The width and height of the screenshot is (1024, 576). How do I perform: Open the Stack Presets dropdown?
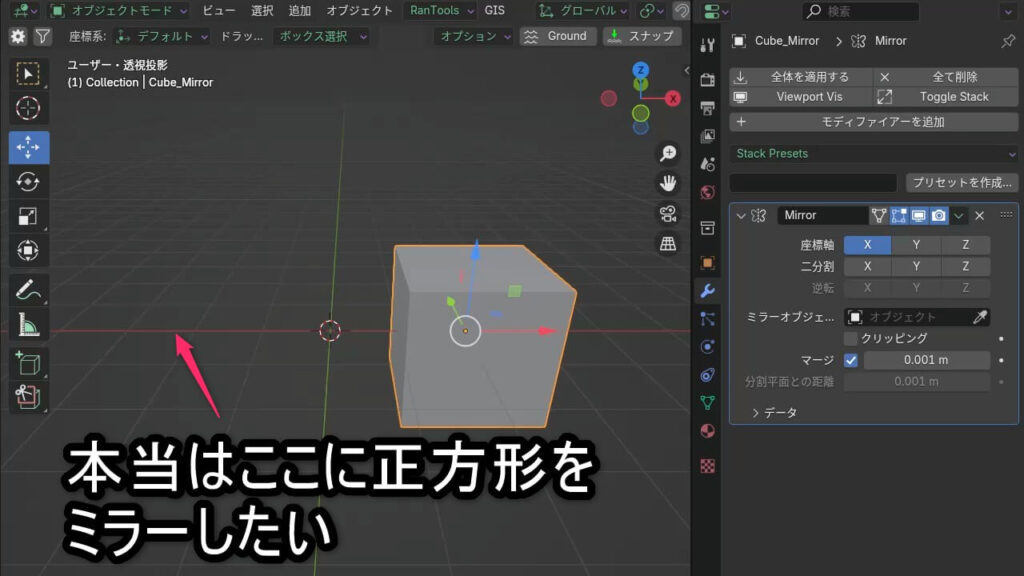click(x=873, y=154)
